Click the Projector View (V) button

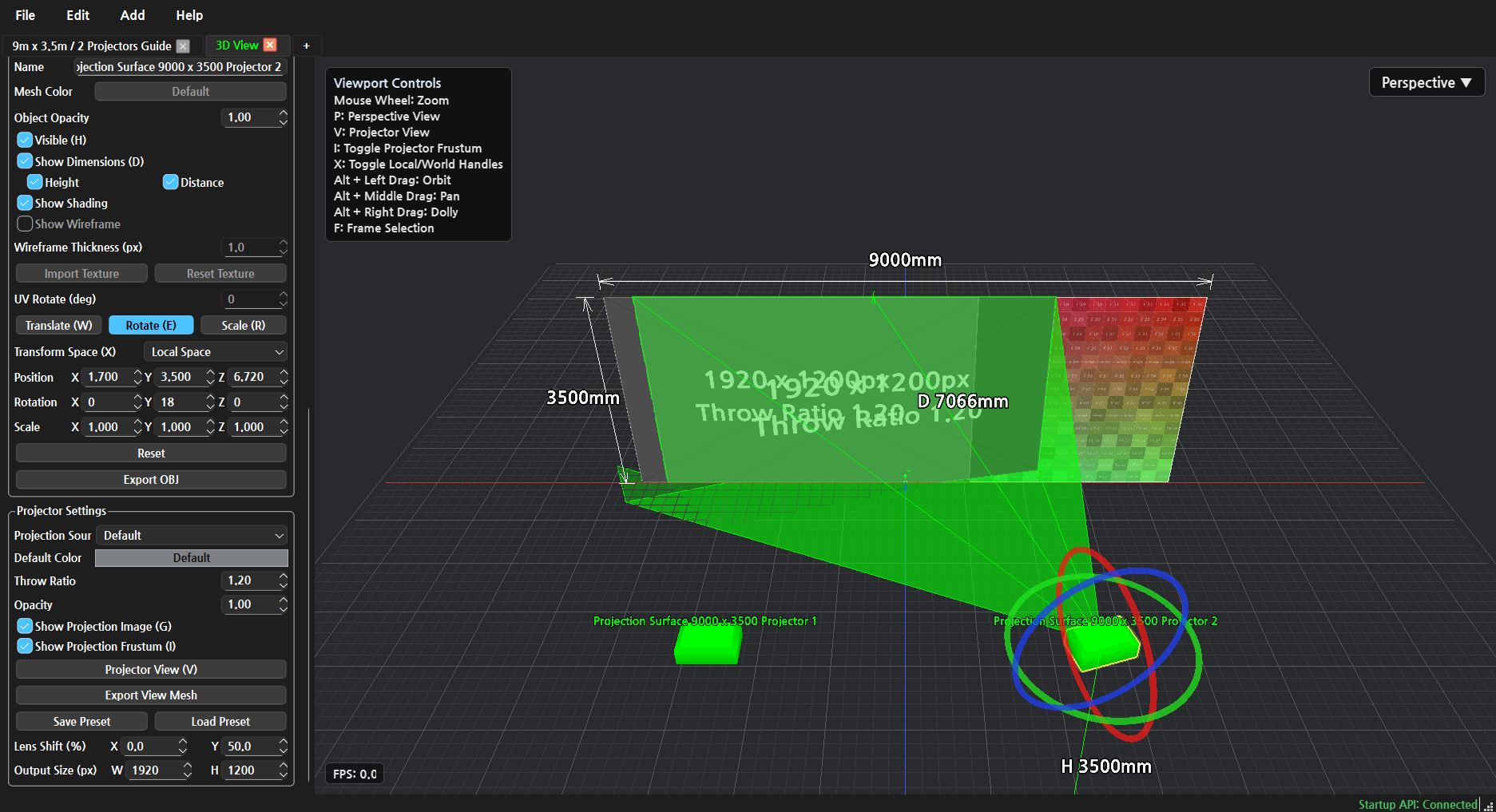pos(151,670)
